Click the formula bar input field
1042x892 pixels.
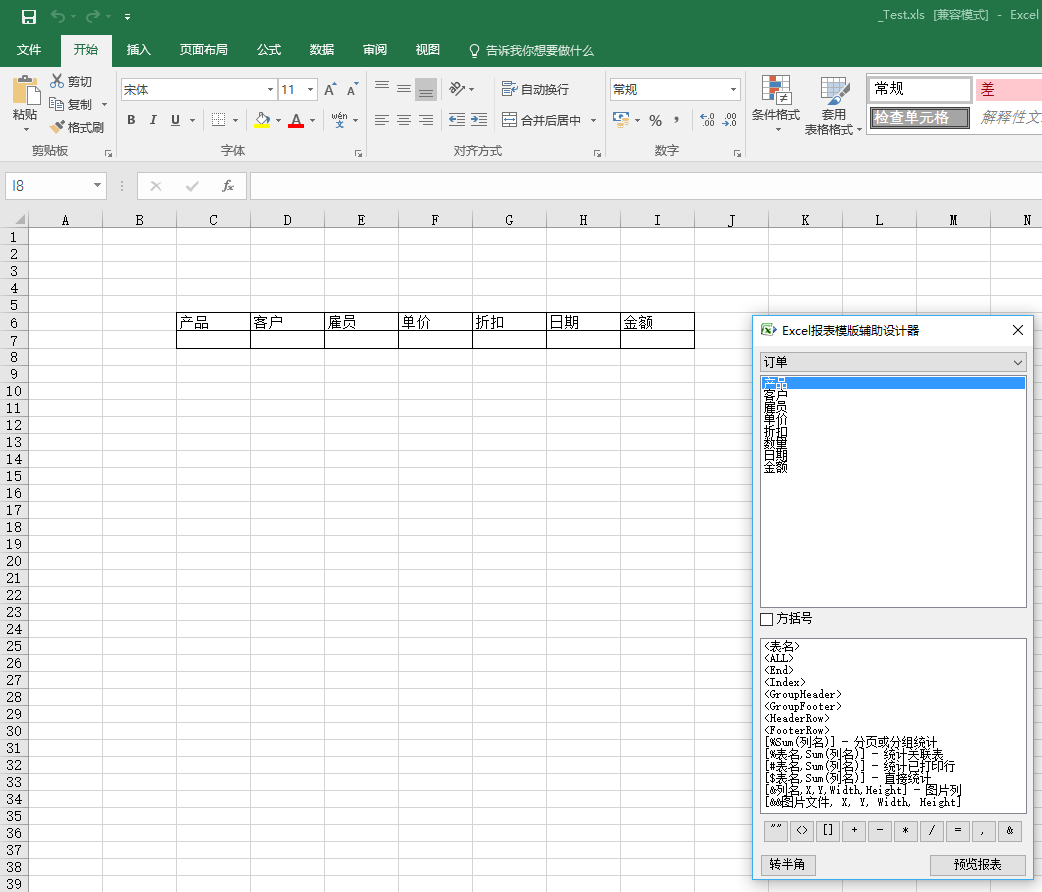click(646, 186)
